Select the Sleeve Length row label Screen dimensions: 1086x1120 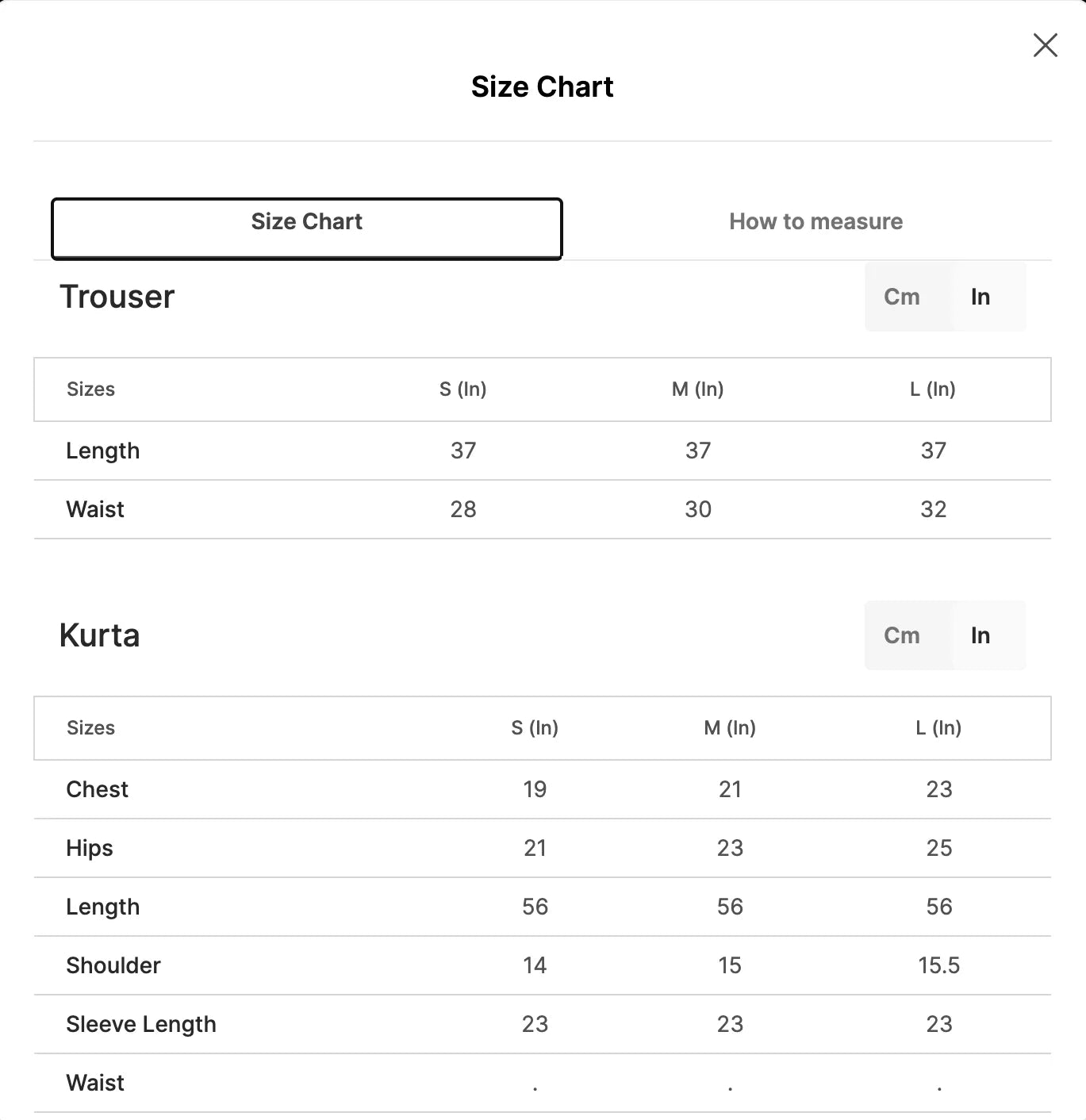pyautogui.click(x=141, y=1024)
